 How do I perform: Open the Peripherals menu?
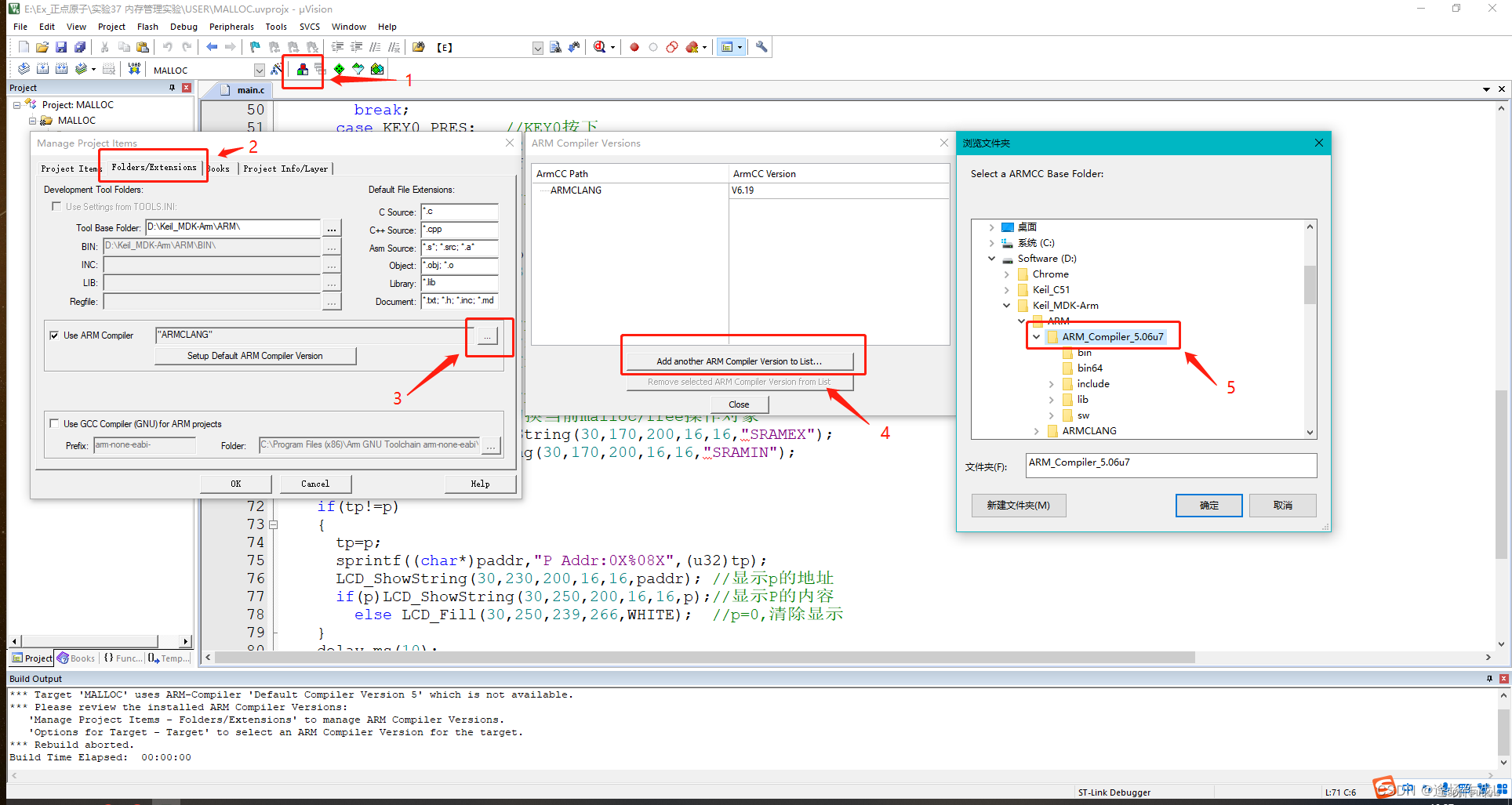coord(231,27)
